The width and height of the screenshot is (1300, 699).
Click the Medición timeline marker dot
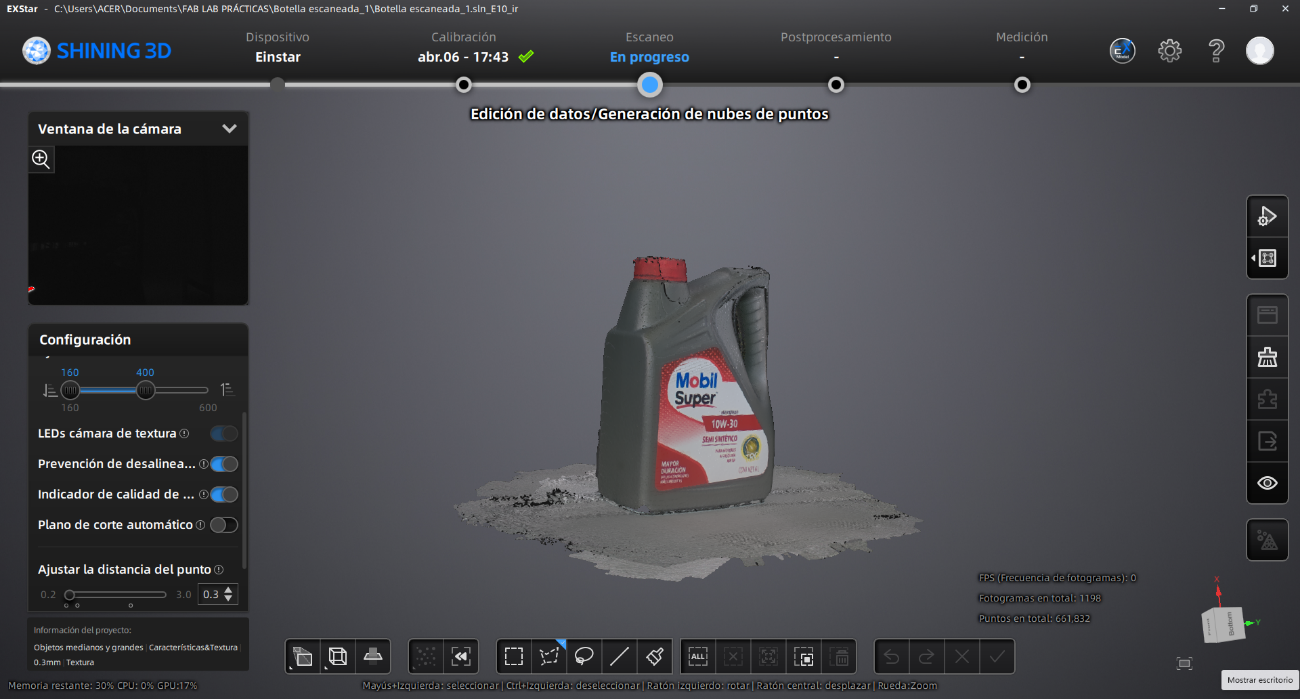point(1022,85)
